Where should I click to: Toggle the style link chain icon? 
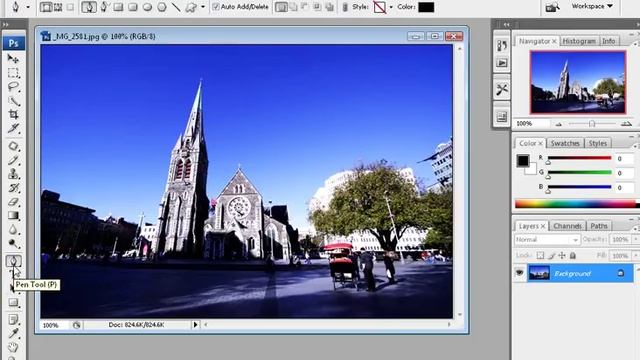pos(345,7)
